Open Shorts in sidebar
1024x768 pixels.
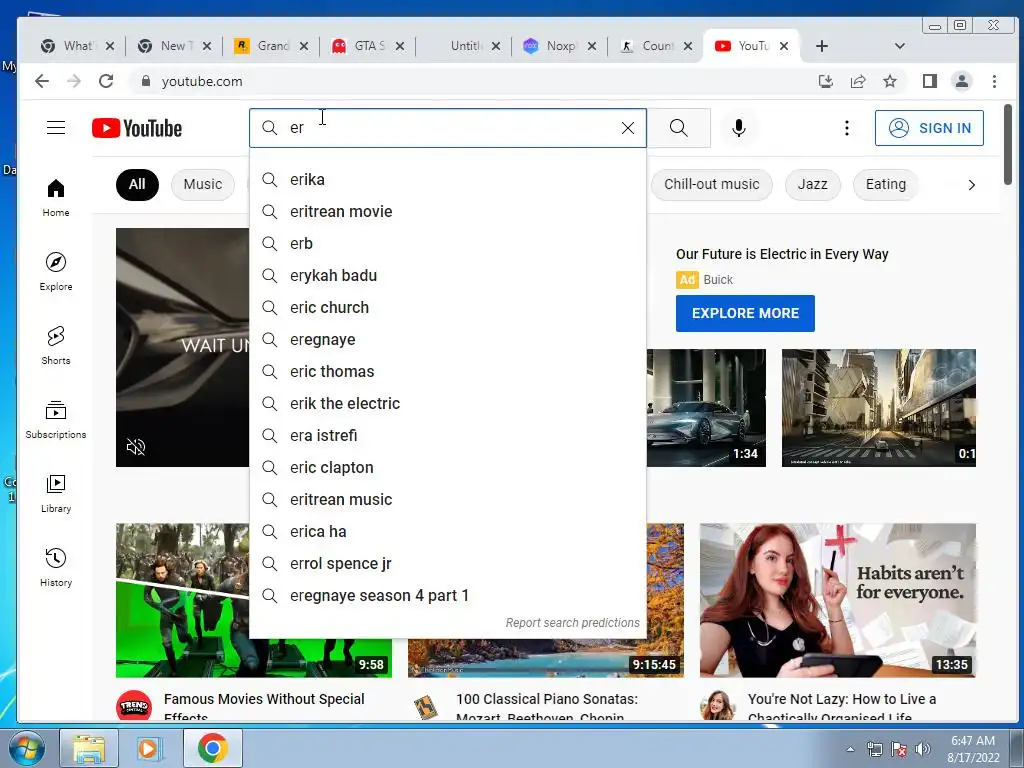[x=56, y=345]
